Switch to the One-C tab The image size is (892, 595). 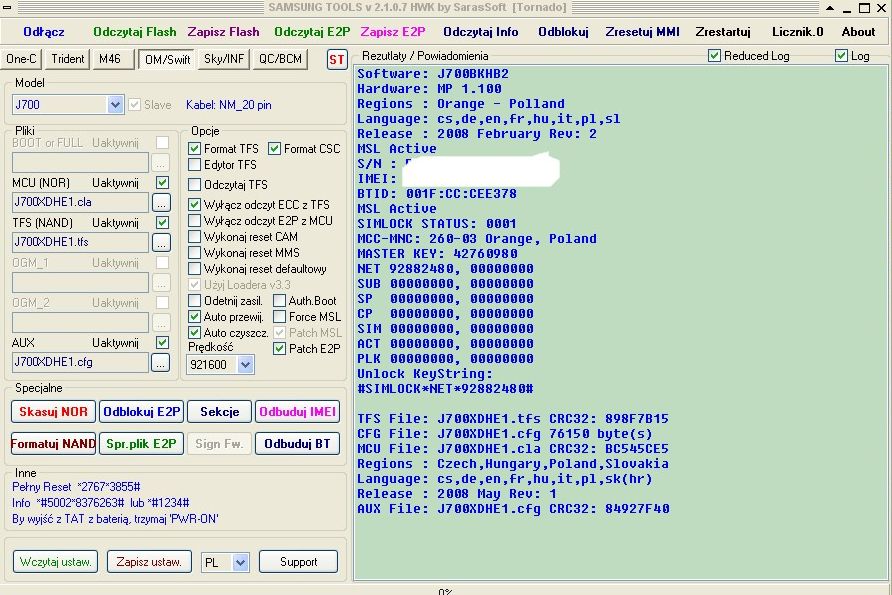pyautogui.click(x=21, y=59)
